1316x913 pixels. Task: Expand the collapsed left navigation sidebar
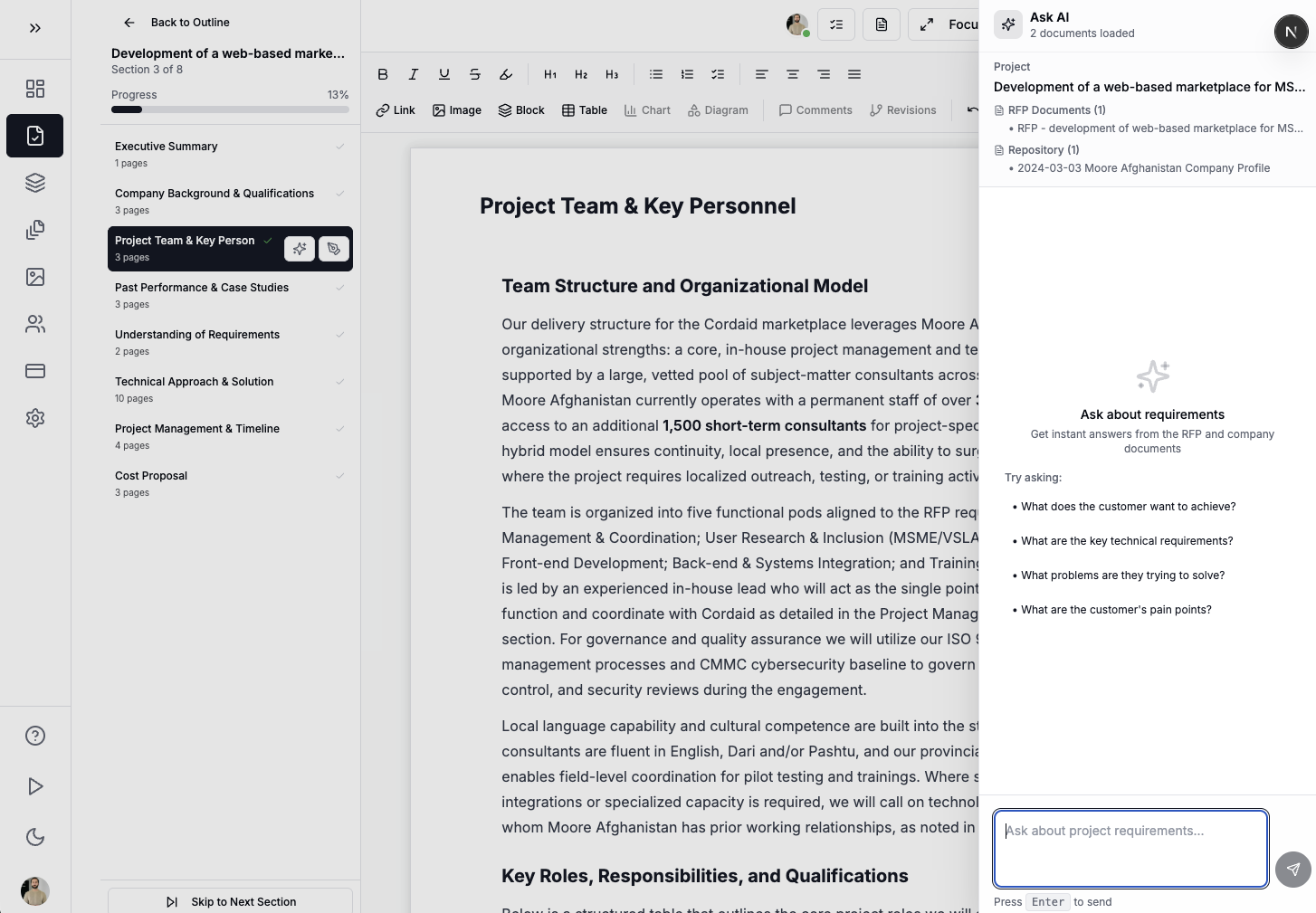point(35,28)
